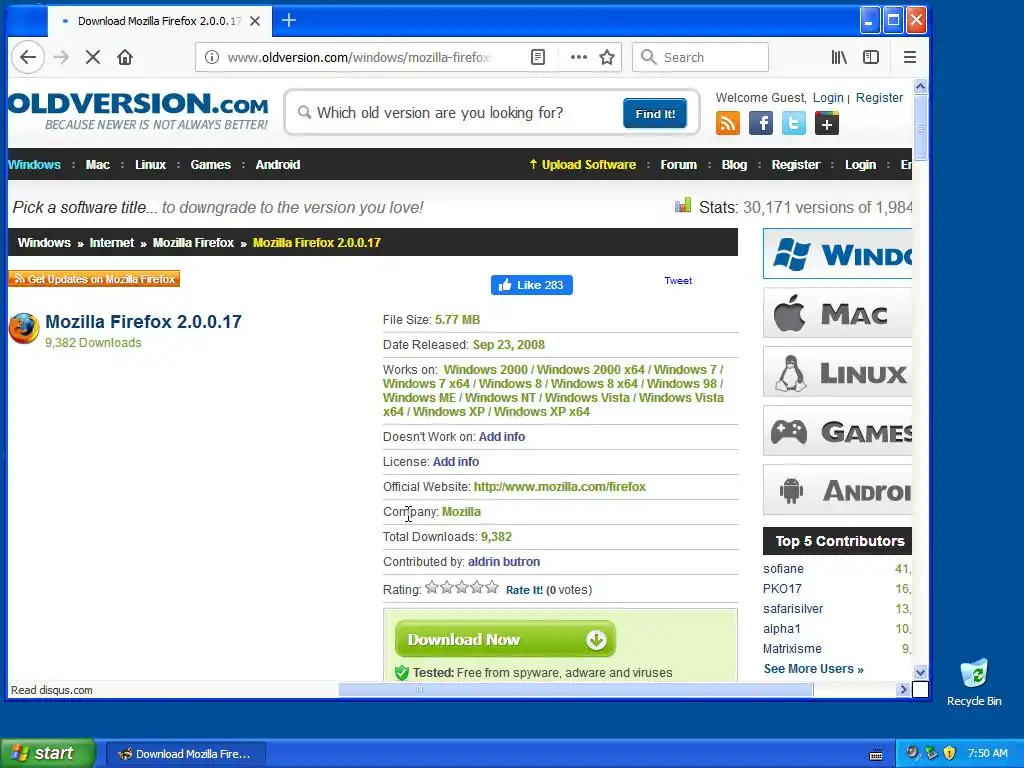Select the Games controller category tile
Screen dimensions: 1024x768
tap(837, 431)
